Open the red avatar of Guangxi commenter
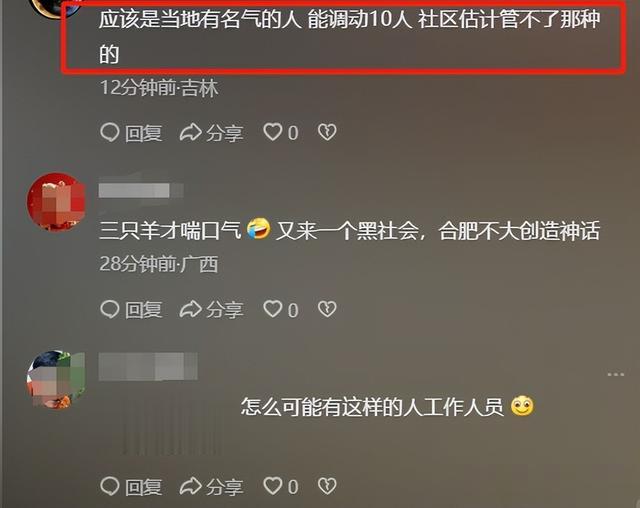 point(56,202)
